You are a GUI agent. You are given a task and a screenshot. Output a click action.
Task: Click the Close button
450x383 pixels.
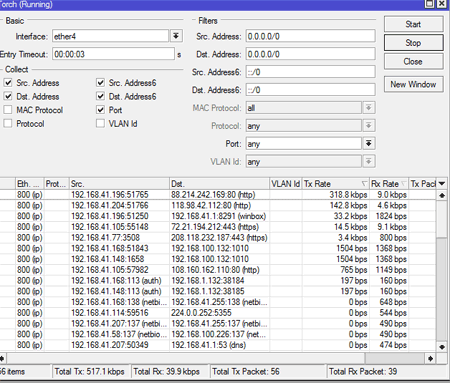click(413, 61)
